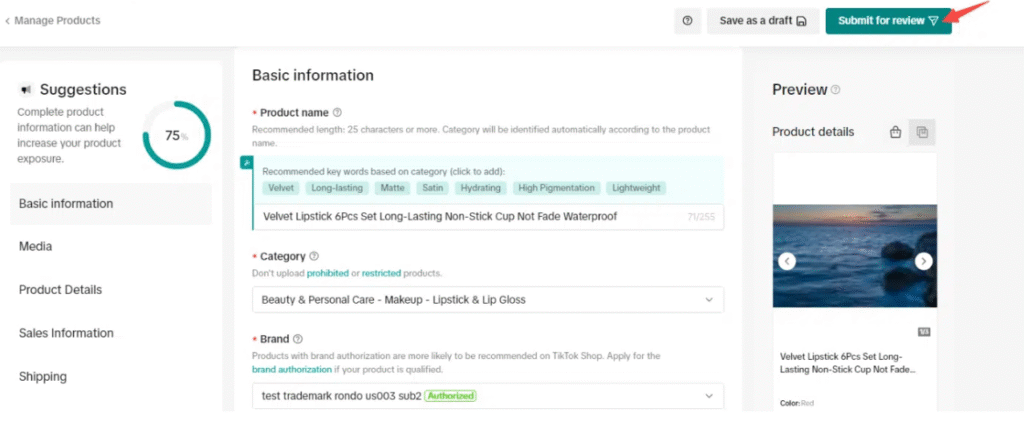The image size is (1024, 421).
Task: Go to Sales Information section
Action: 66,333
